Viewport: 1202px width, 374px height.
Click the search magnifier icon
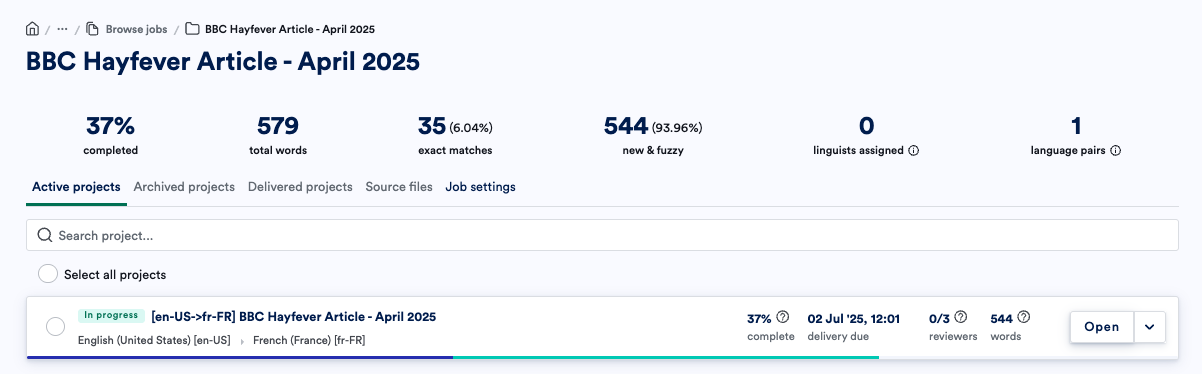tap(44, 236)
